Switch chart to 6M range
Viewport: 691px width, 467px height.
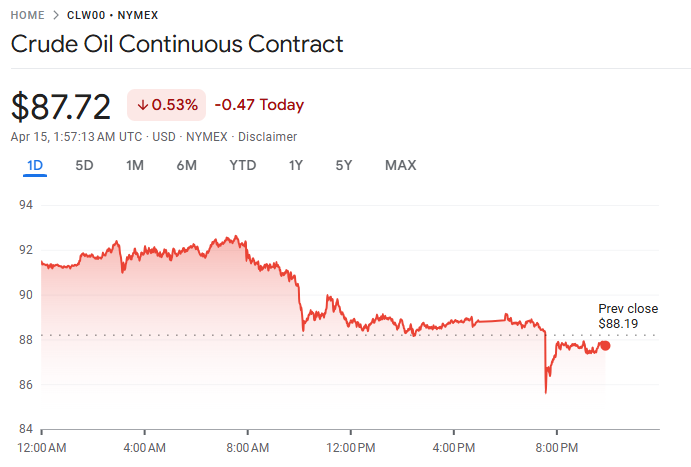point(186,165)
